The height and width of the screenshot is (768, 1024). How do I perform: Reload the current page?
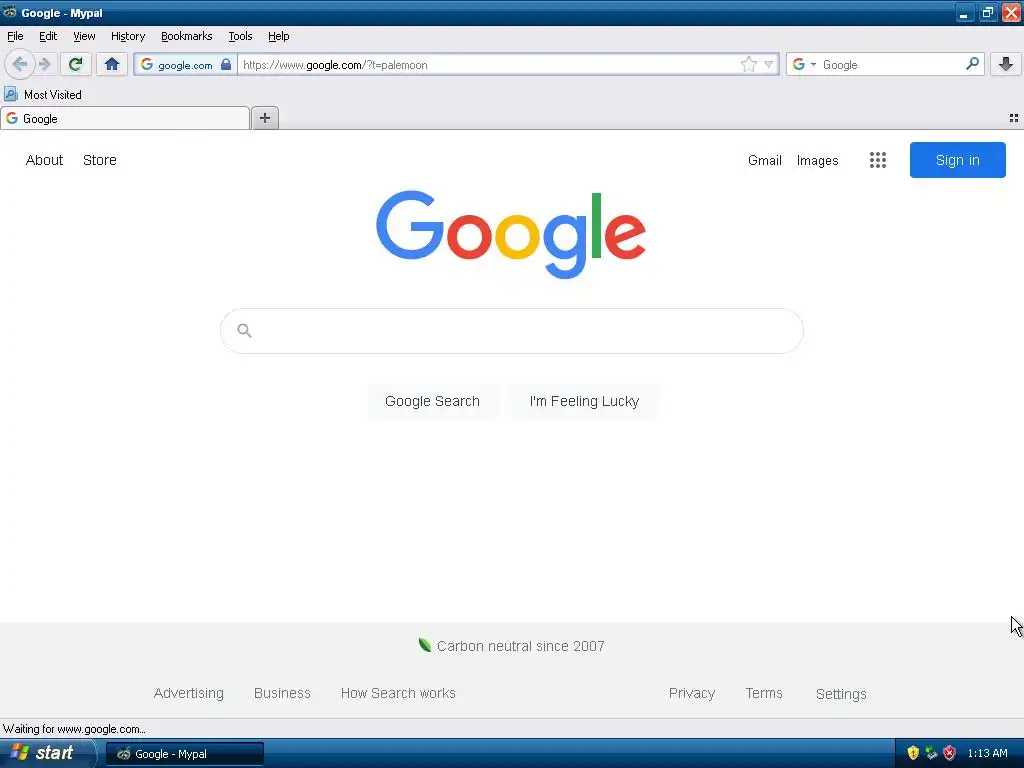pyautogui.click(x=75, y=64)
